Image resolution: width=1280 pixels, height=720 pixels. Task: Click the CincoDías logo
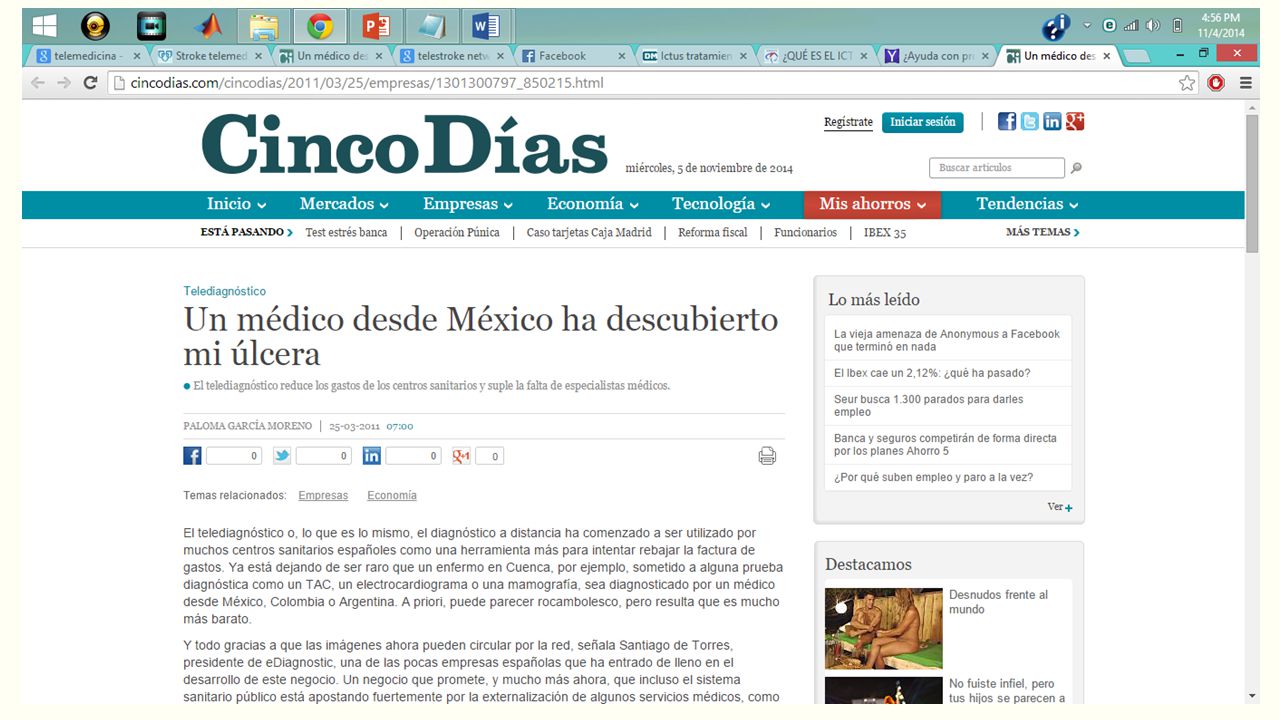click(x=405, y=143)
